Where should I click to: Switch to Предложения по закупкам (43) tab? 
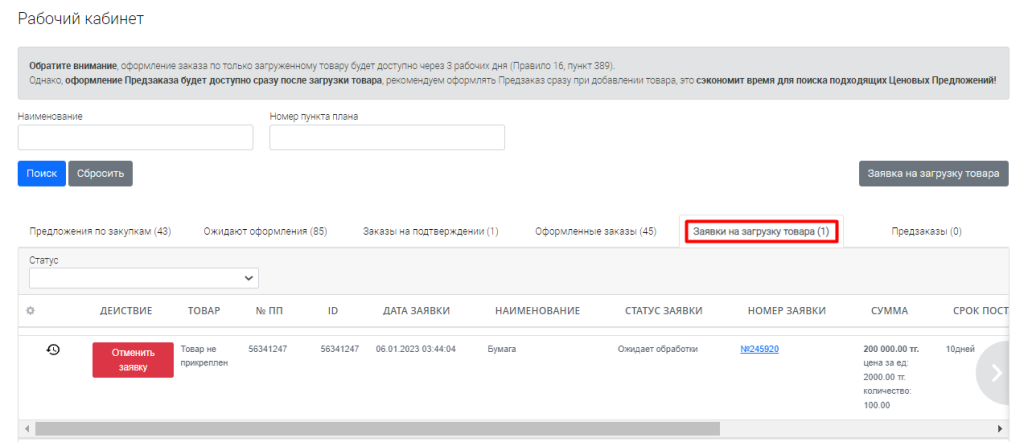(x=100, y=231)
